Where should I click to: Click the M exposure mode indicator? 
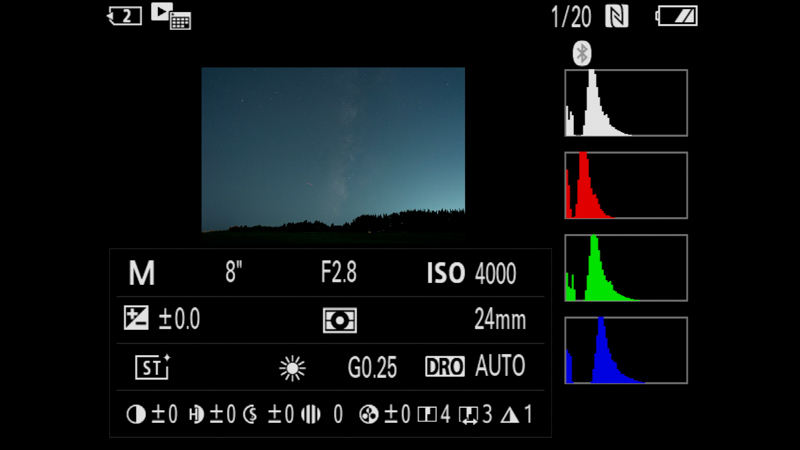141,273
